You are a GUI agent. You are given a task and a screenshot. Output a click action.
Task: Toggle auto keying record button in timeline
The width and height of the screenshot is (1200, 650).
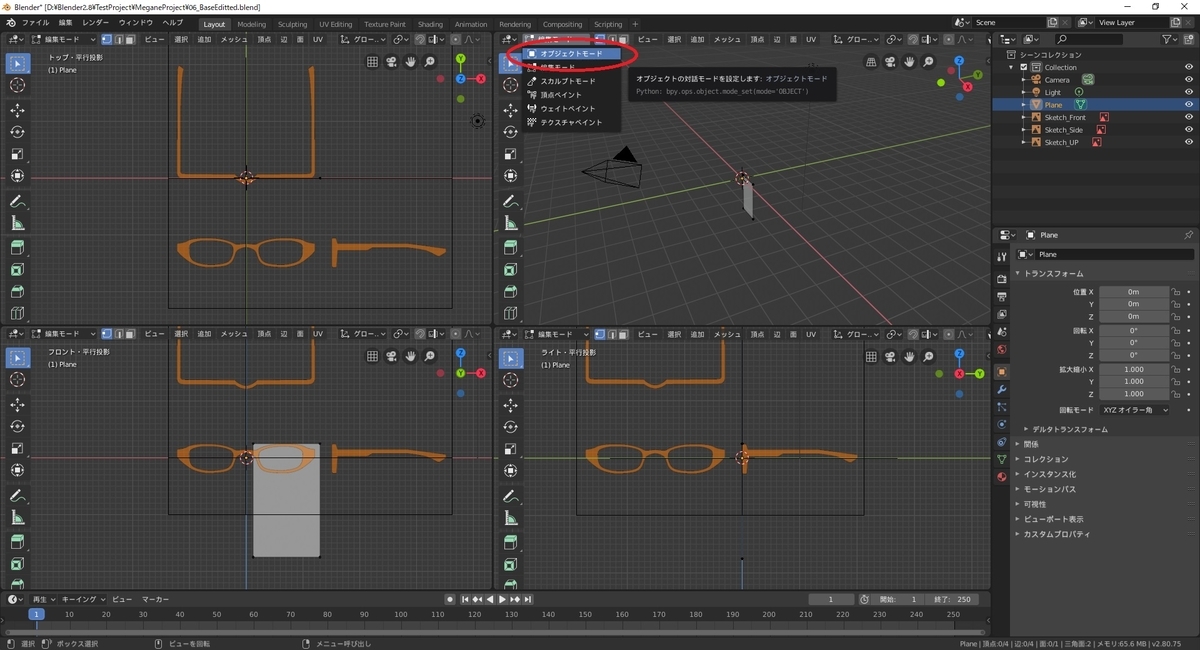coord(451,599)
